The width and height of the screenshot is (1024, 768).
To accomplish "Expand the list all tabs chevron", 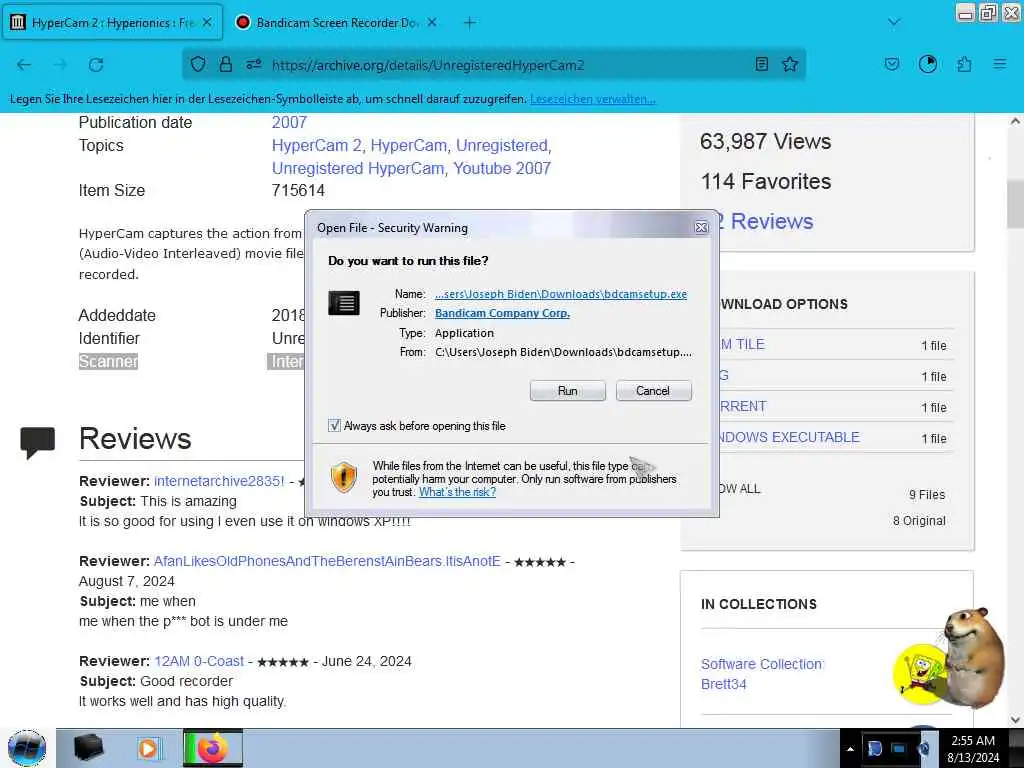I will click(x=893, y=22).
